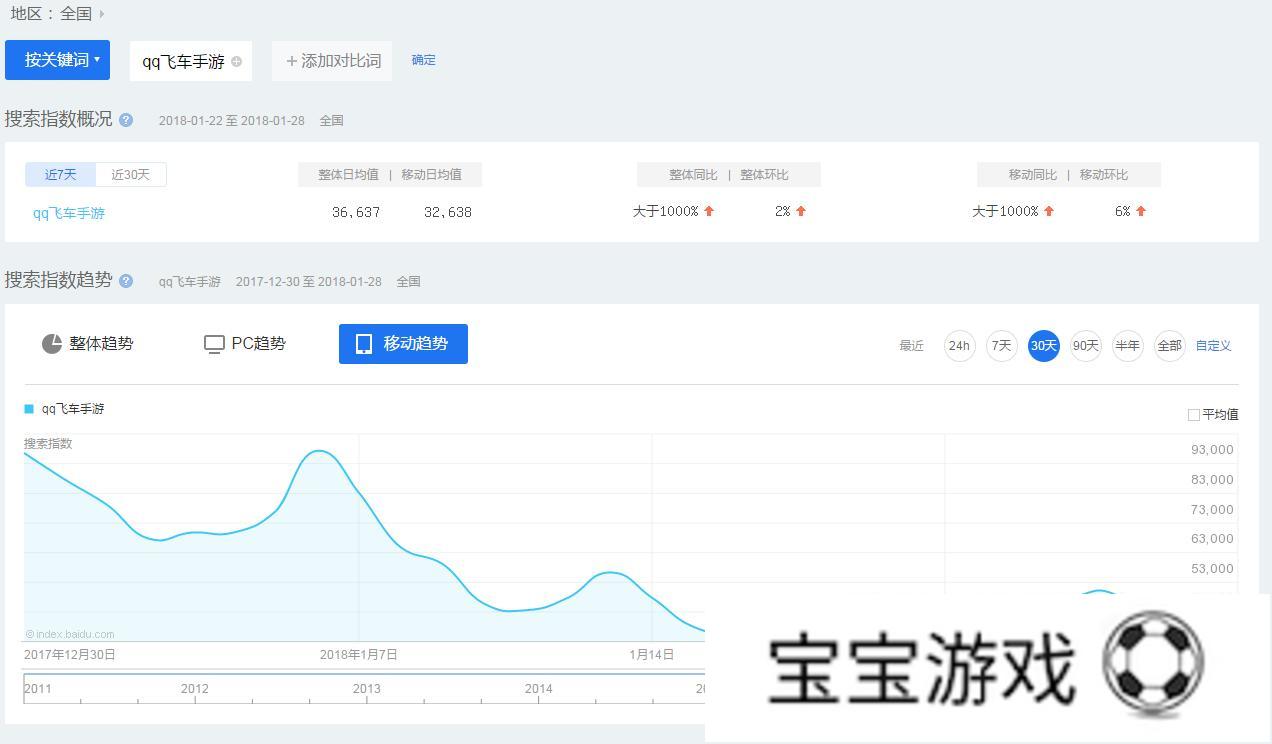Click the phone icon of 移动趋势
Image resolution: width=1272 pixels, height=744 pixels.
tap(364, 344)
